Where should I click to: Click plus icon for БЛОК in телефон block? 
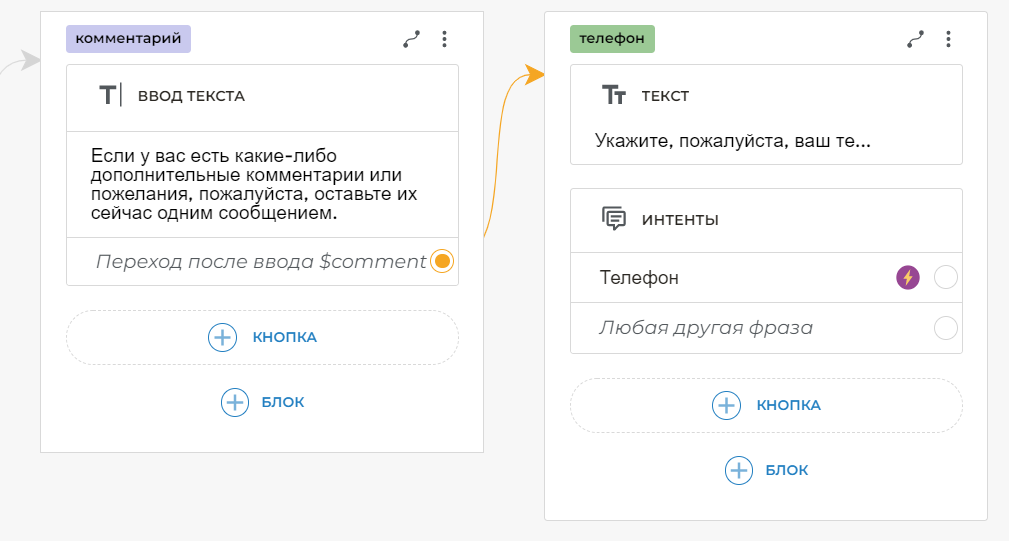point(738,470)
